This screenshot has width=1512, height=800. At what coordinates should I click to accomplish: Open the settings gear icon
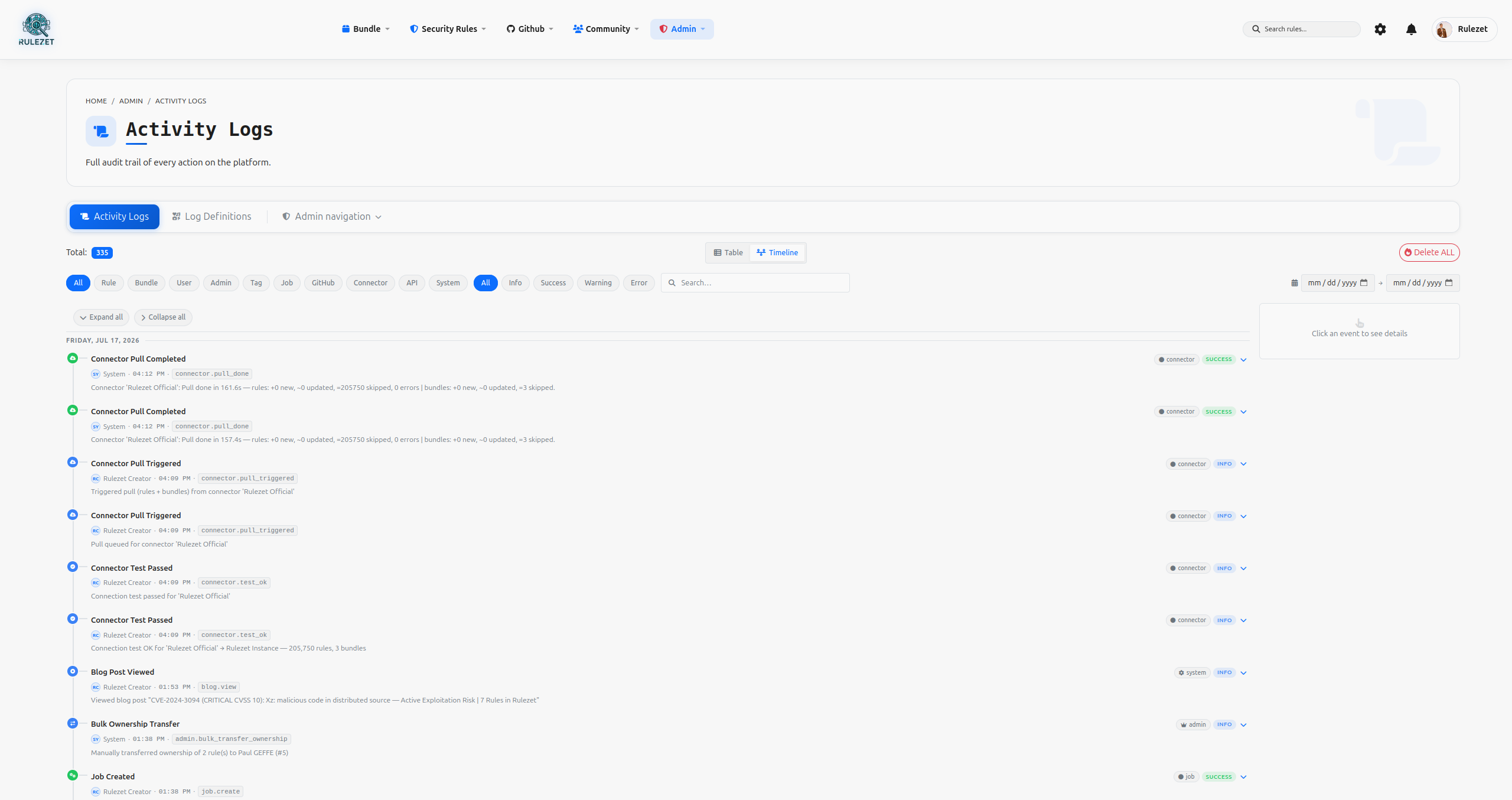(x=1380, y=29)
